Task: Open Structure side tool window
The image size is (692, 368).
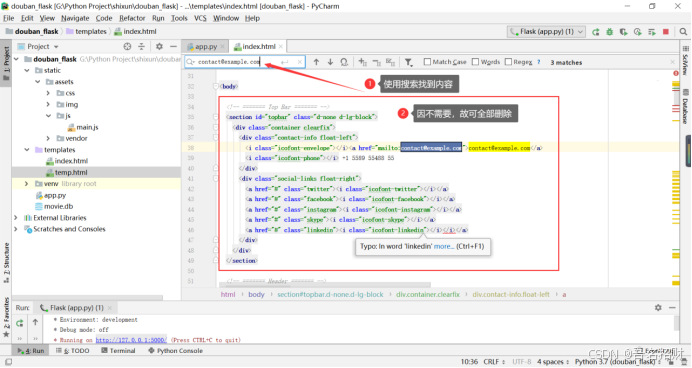Action: coord(6,263)
